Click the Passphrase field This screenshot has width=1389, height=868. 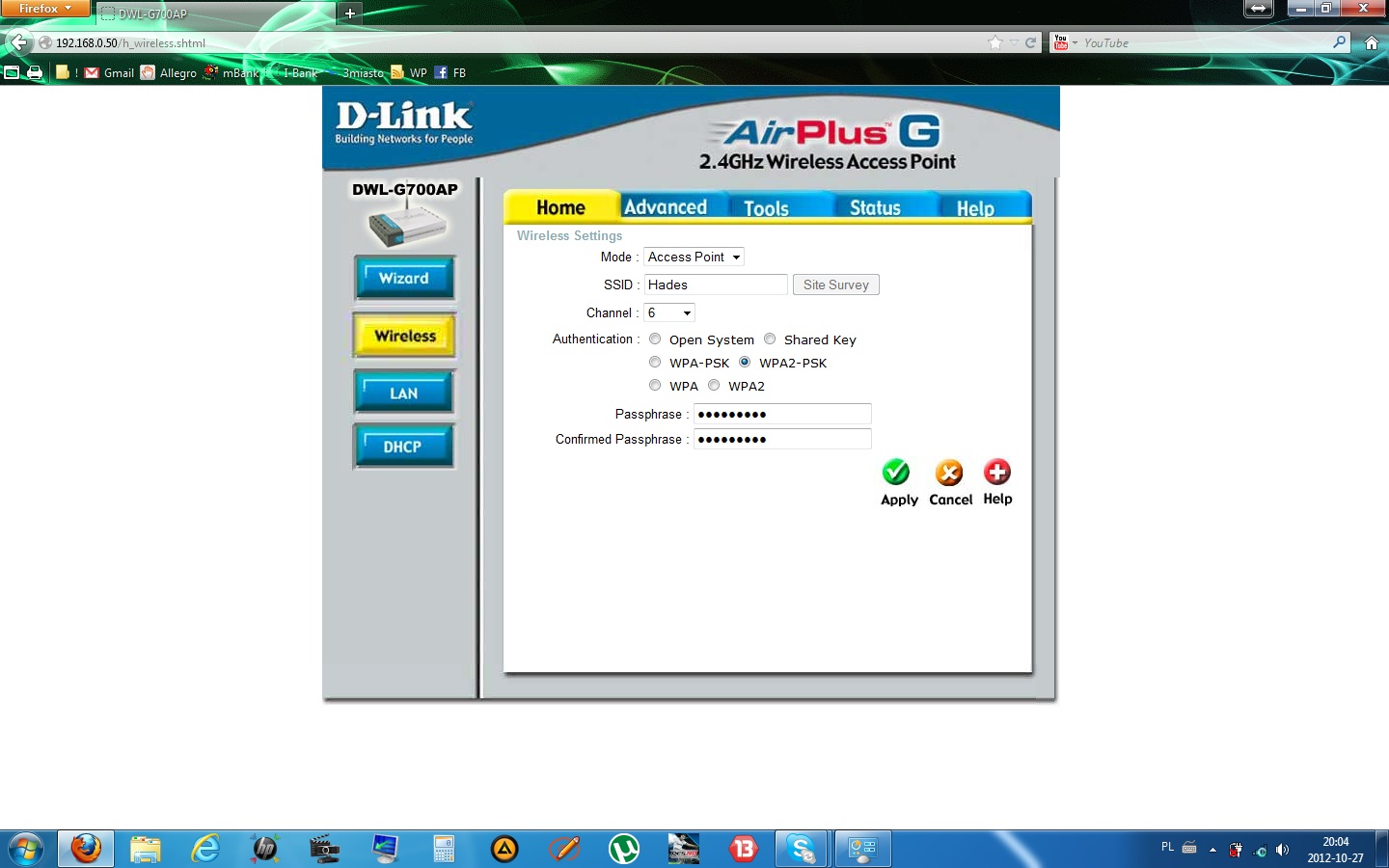782,414
